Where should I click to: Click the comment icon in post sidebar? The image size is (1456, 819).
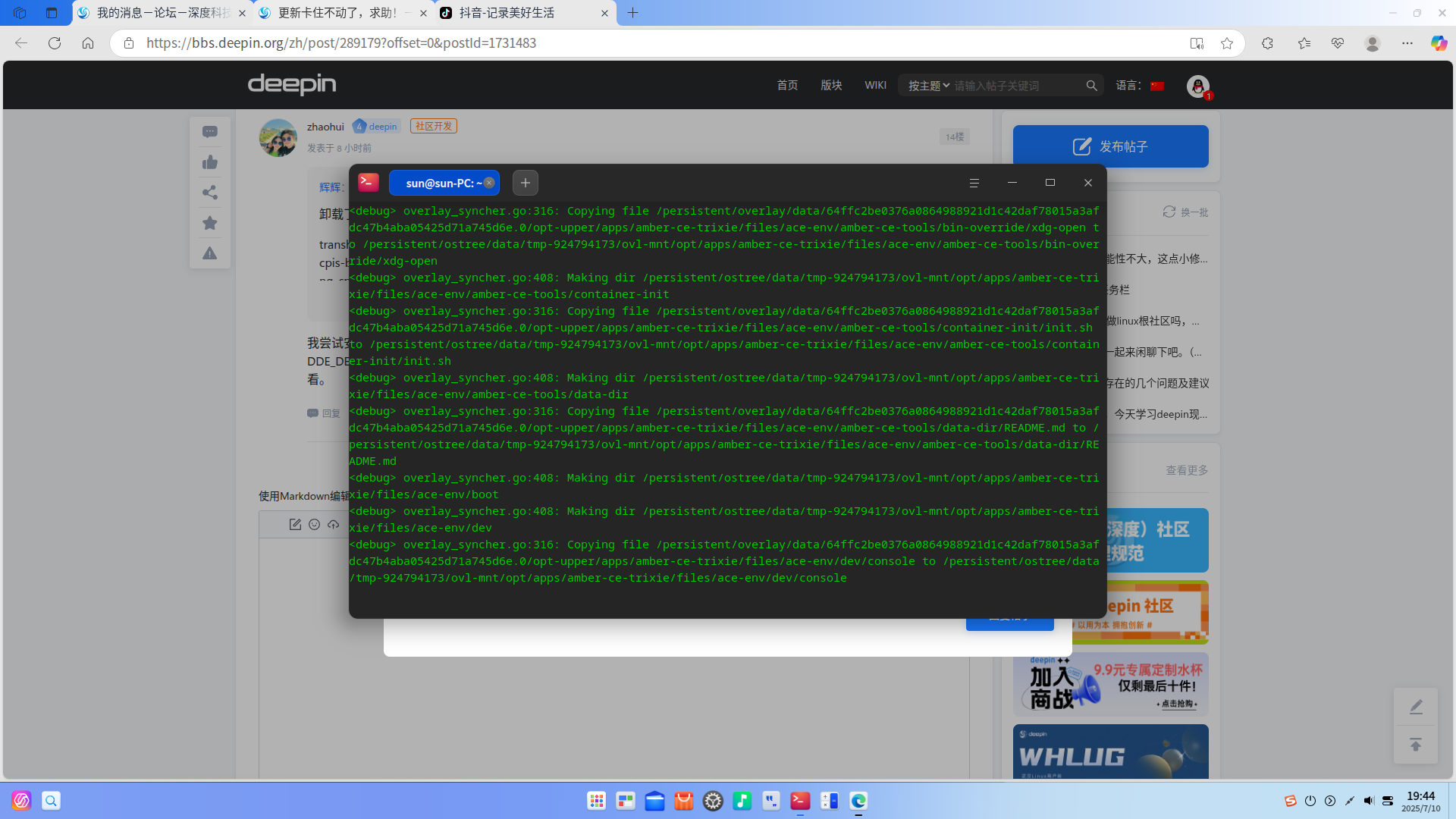(x=210, y=132)
